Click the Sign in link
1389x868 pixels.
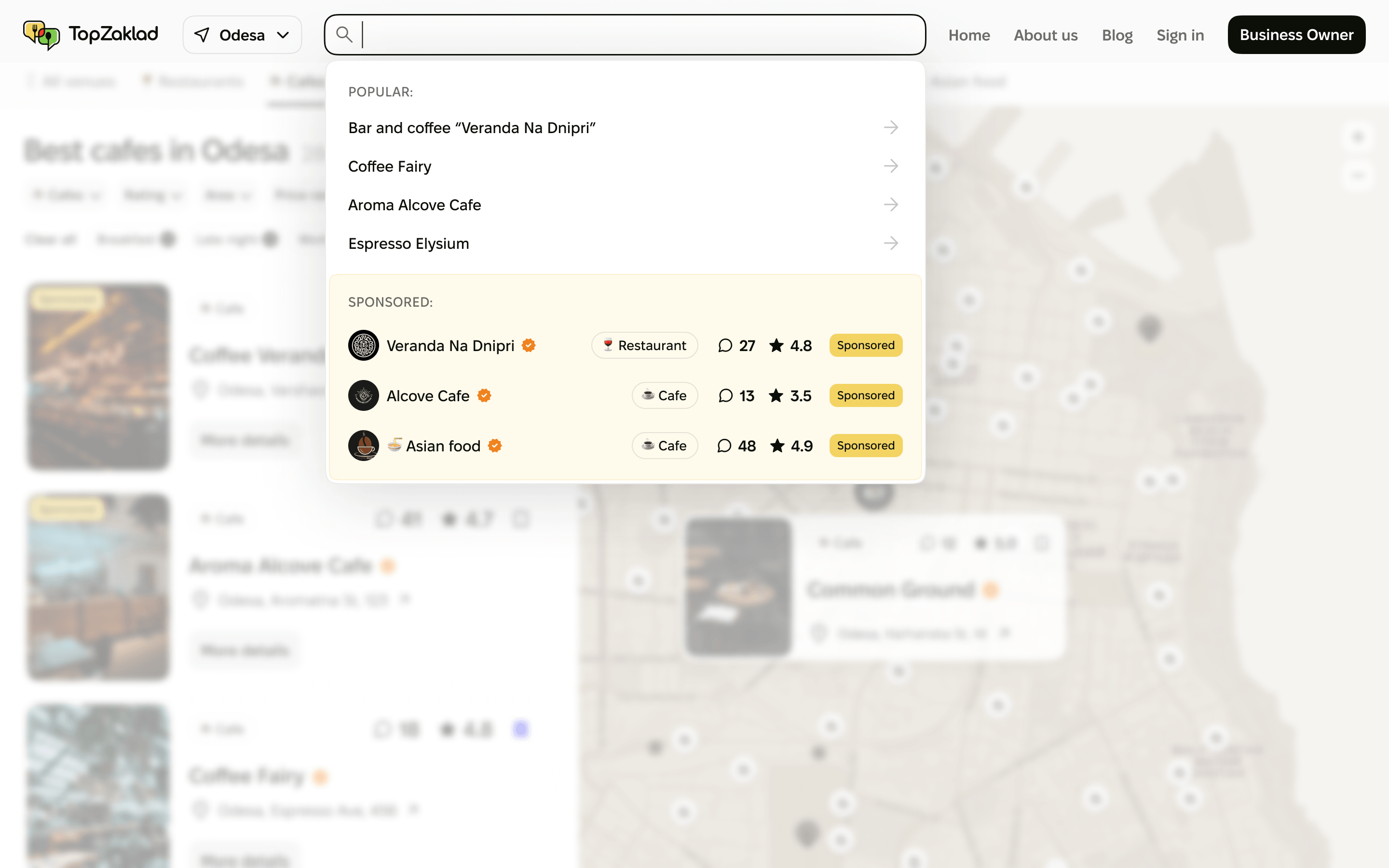pos(1180,34)
